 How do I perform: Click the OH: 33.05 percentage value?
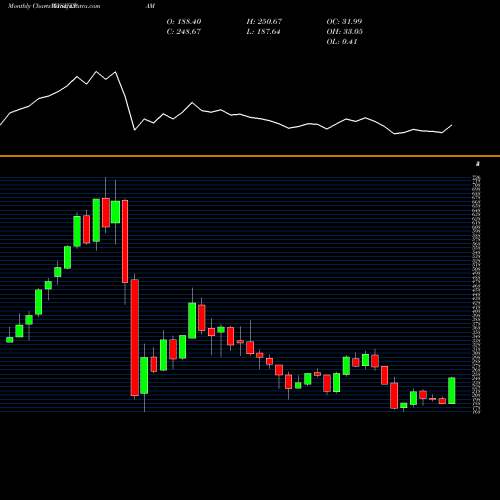[x=345, y=32]
